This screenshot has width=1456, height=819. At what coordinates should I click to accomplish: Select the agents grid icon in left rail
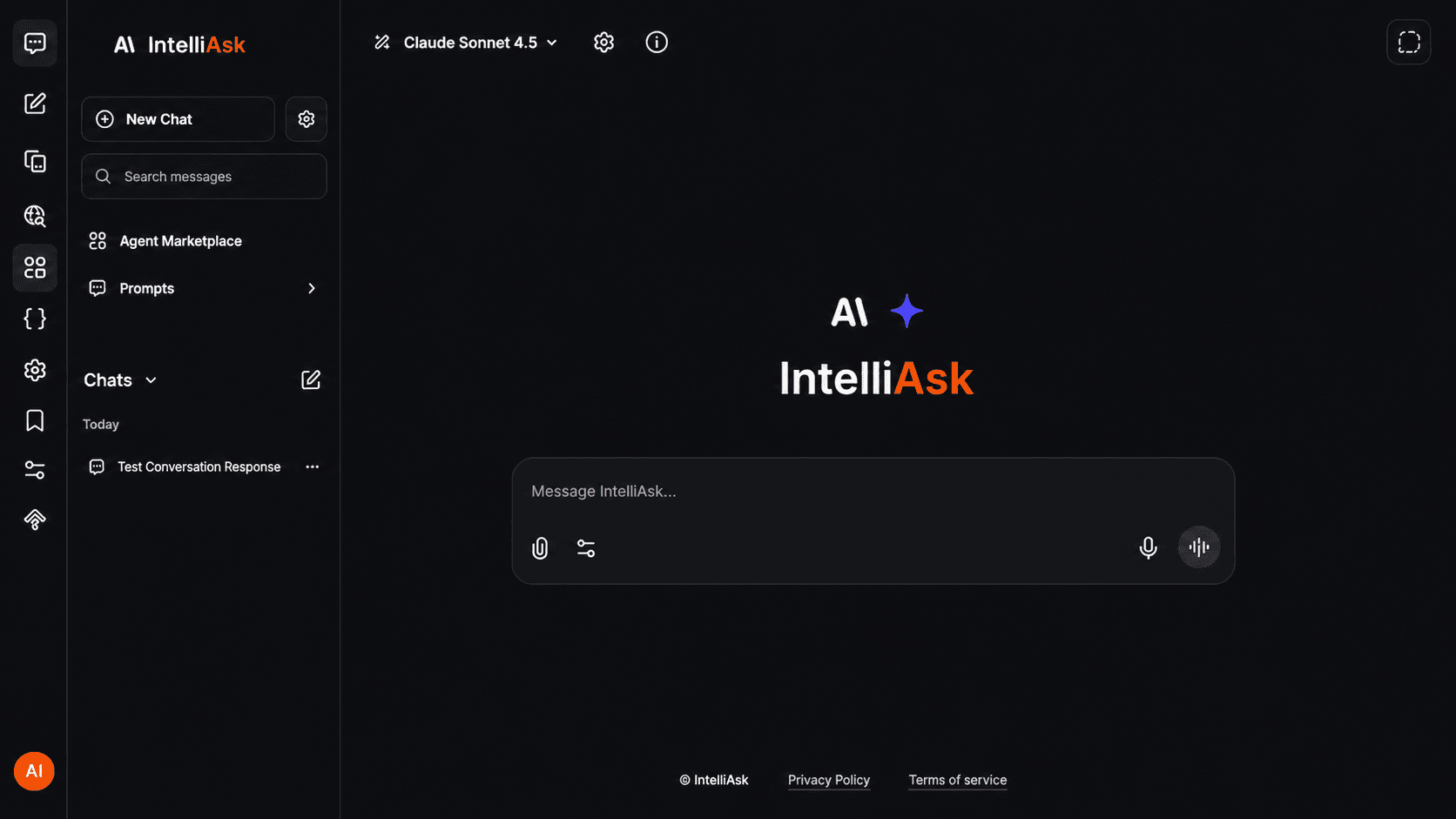pyautogui.click(x=35, y=267)
